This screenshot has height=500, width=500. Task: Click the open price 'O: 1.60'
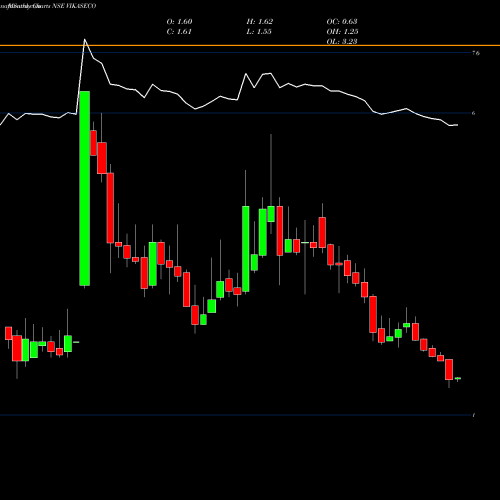point(179,22)
